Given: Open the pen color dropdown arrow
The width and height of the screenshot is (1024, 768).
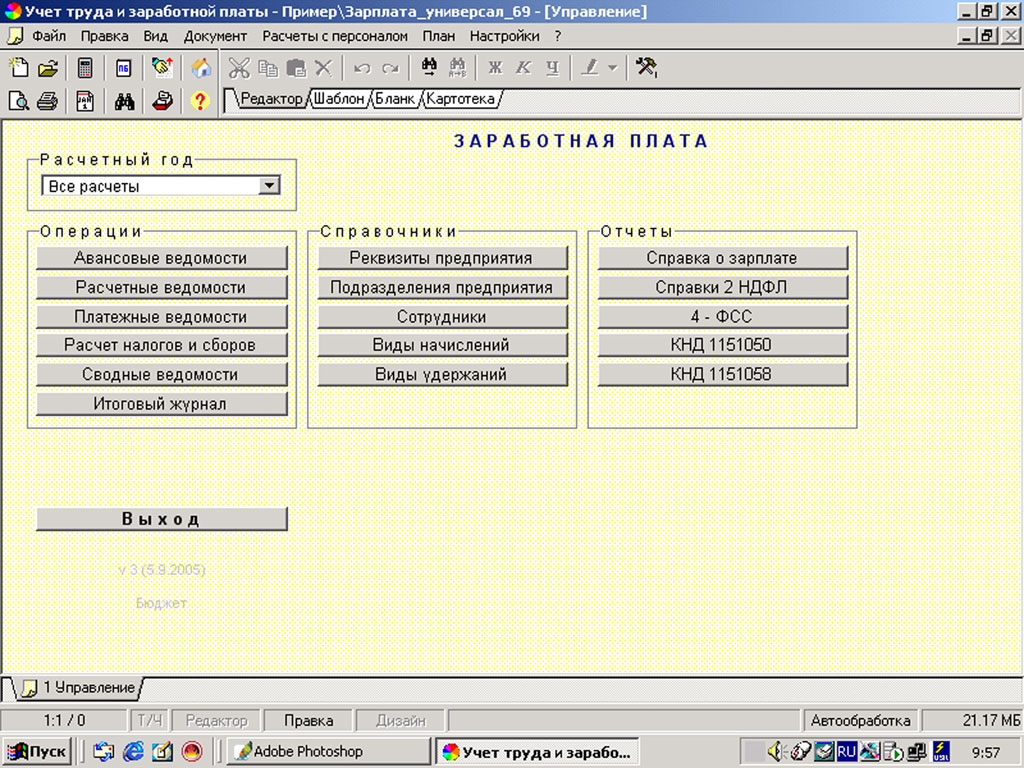Looking at the screenshot, I should 610,67.
